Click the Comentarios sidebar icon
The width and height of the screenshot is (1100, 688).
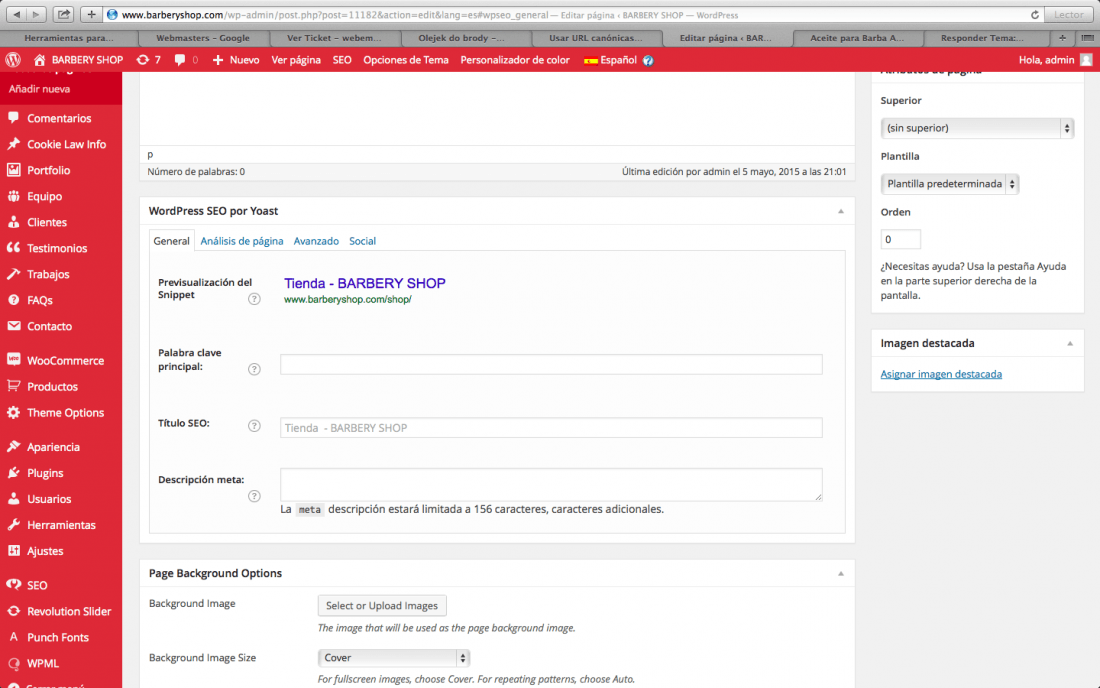click(13, 118)
